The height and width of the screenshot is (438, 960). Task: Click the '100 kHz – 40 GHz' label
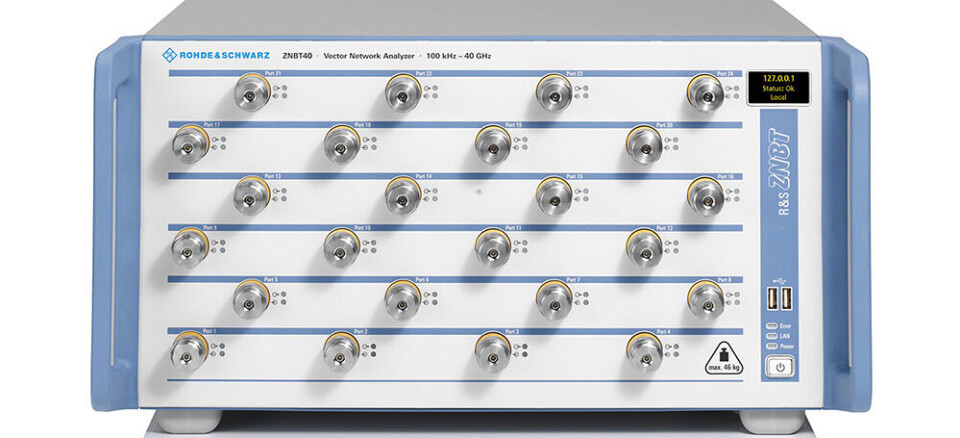459,56
